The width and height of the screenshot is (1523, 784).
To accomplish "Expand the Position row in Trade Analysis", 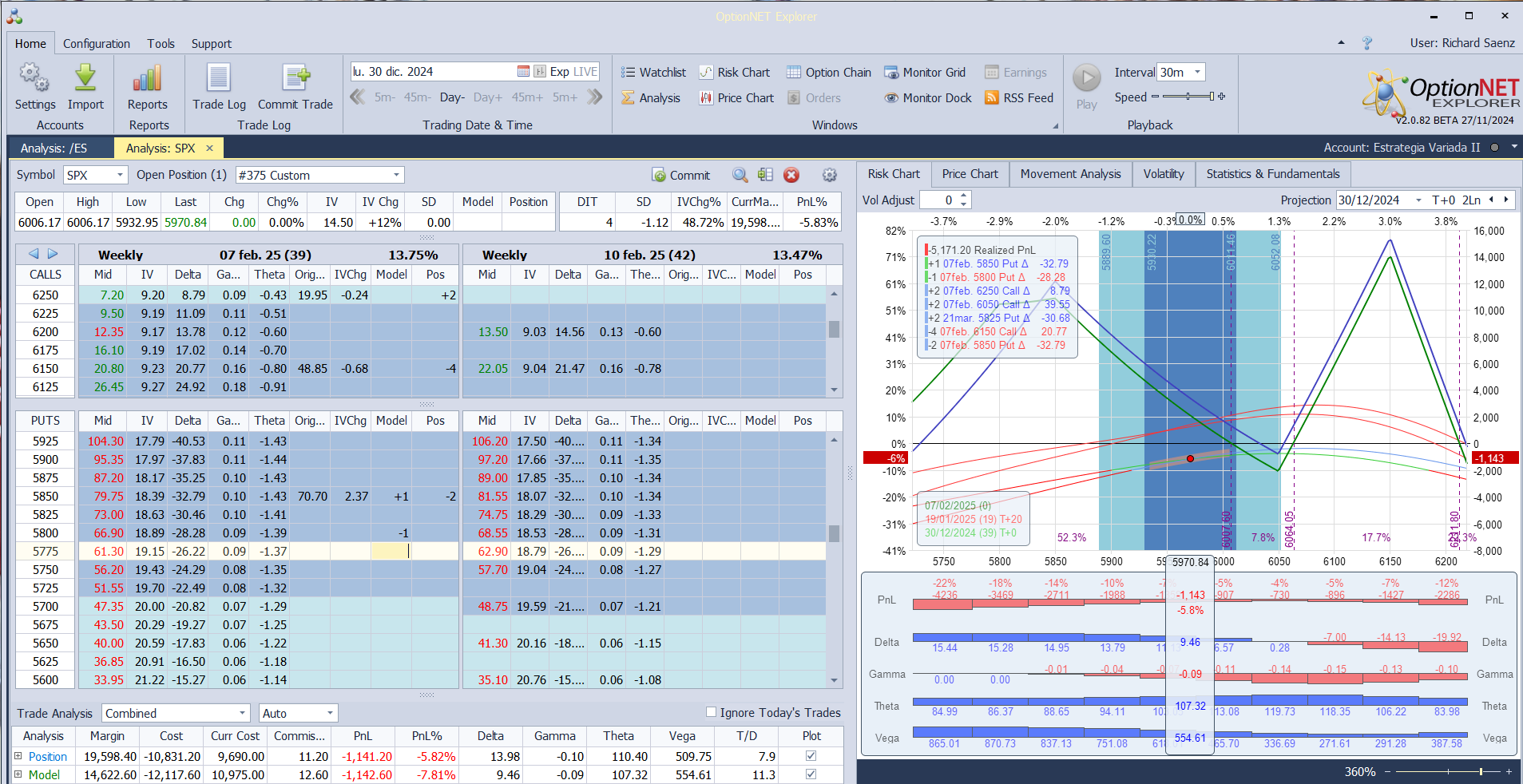I will [18, 756].
